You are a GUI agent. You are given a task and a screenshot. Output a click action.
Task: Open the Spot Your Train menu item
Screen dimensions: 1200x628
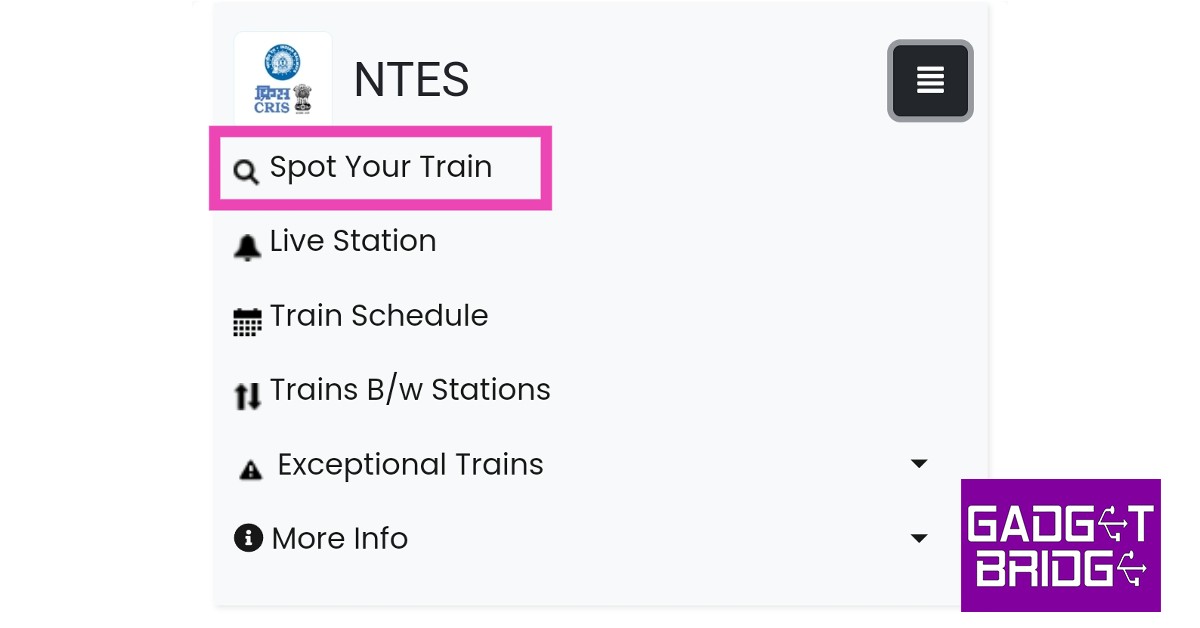pyautogui.click(x=381, y=167)
